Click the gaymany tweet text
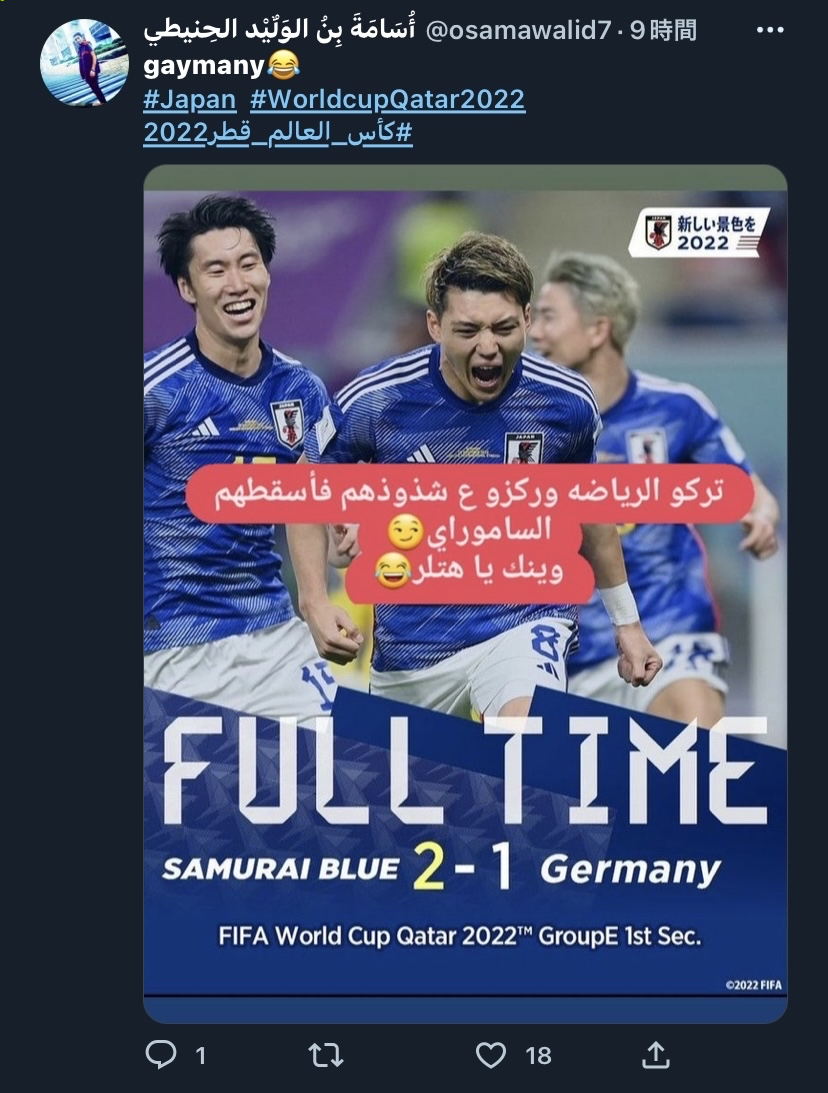The height and width of the screenshot is (1093, 828). click(x=204, y=66)
